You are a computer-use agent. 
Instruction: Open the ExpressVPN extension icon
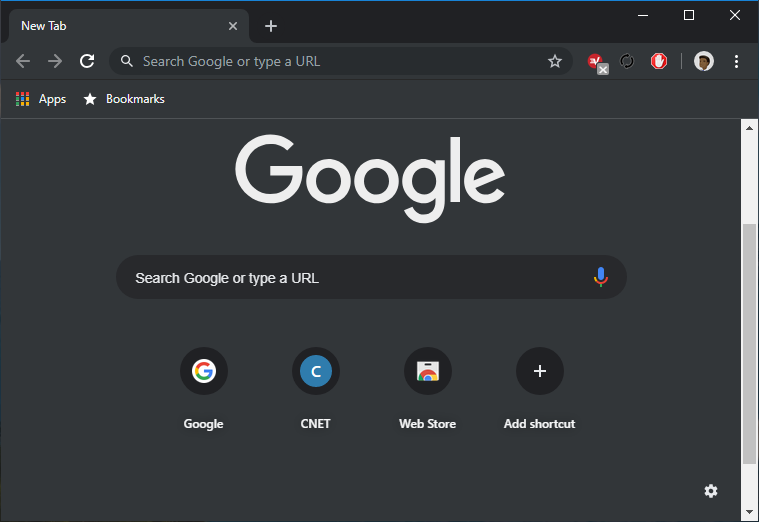tap(595, 61)
